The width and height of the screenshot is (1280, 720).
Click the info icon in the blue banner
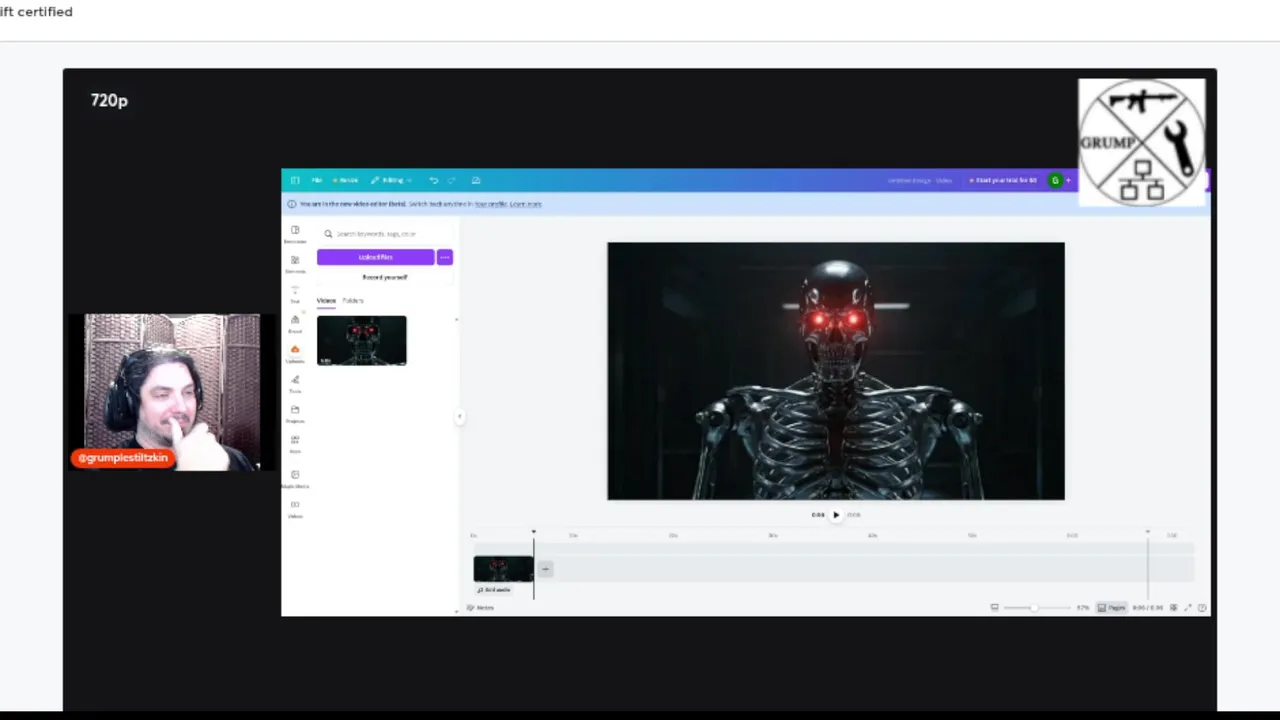[291, 204]
